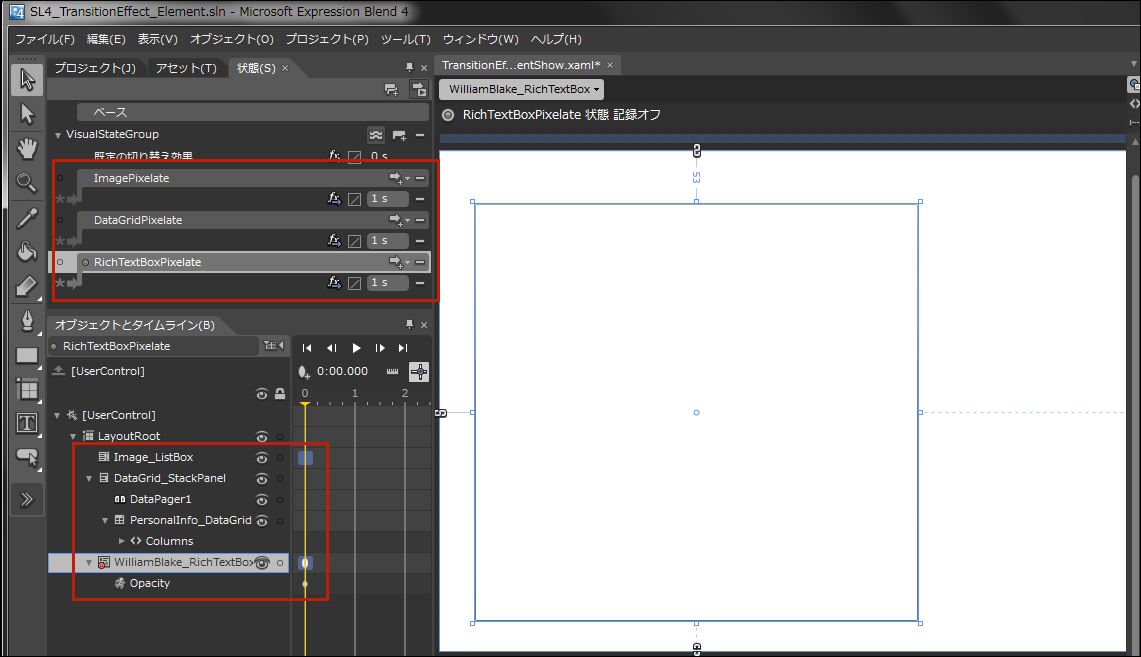Toggle RichTextBoxPixelate transition effect checkbox
Screen dimensions: 1141x657
coord(354,284)
